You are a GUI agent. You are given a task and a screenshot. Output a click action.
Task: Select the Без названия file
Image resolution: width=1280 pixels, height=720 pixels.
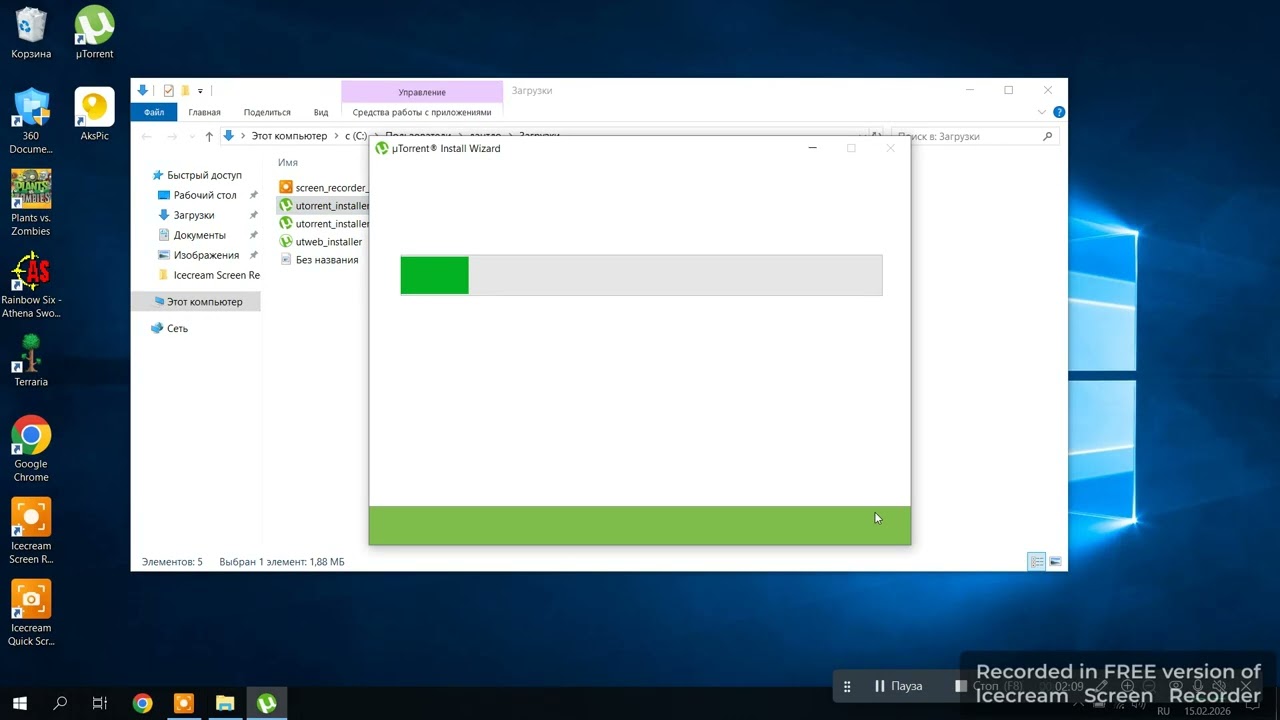coord(319,259)
